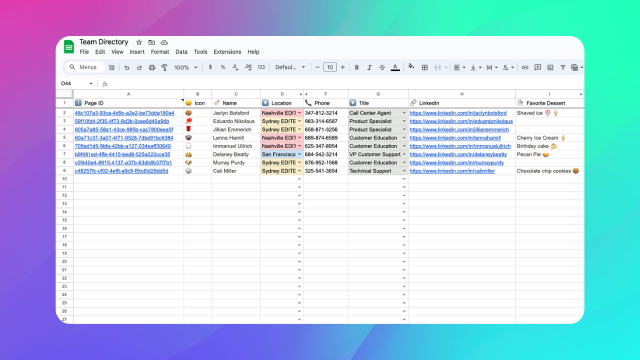Click the insert link icon
Screen dimensions: 640x360
(x=525, y=67)
